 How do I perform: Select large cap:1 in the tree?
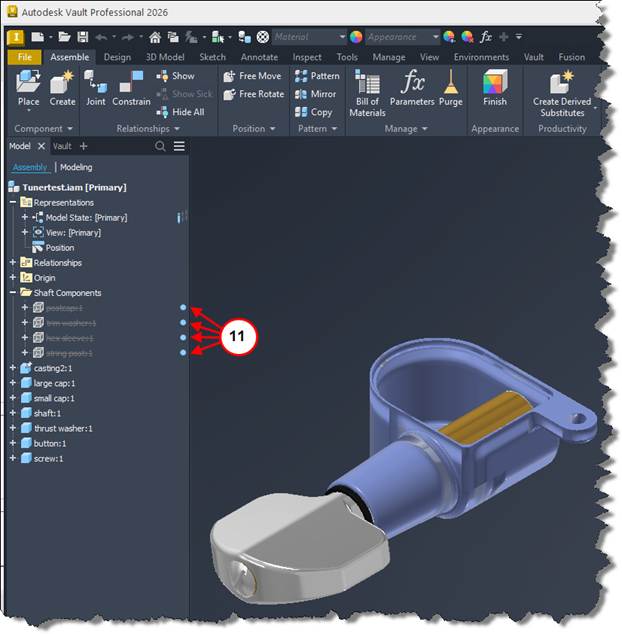point(48,383)
